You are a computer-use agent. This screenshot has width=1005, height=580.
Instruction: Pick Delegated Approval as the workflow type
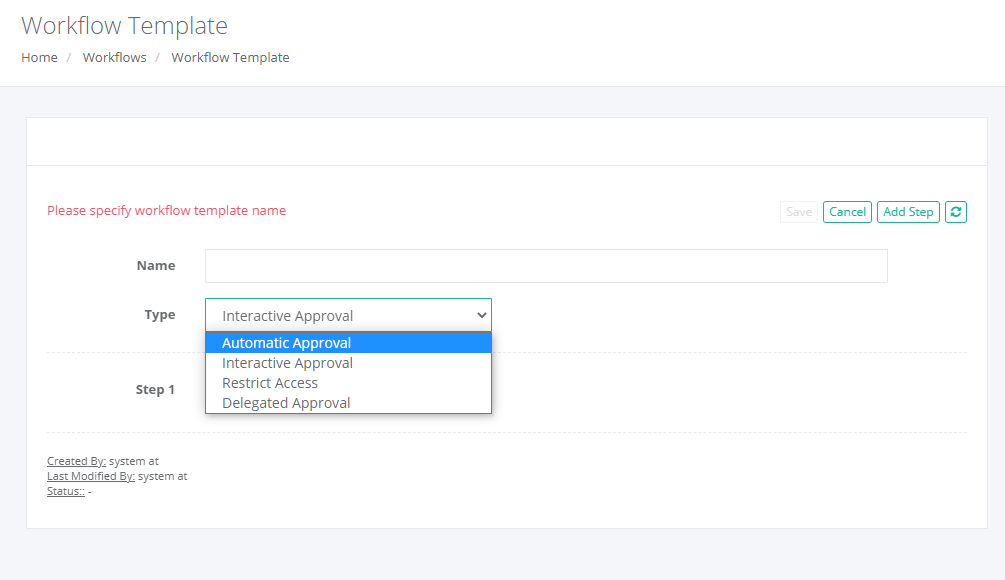(283, 402)
